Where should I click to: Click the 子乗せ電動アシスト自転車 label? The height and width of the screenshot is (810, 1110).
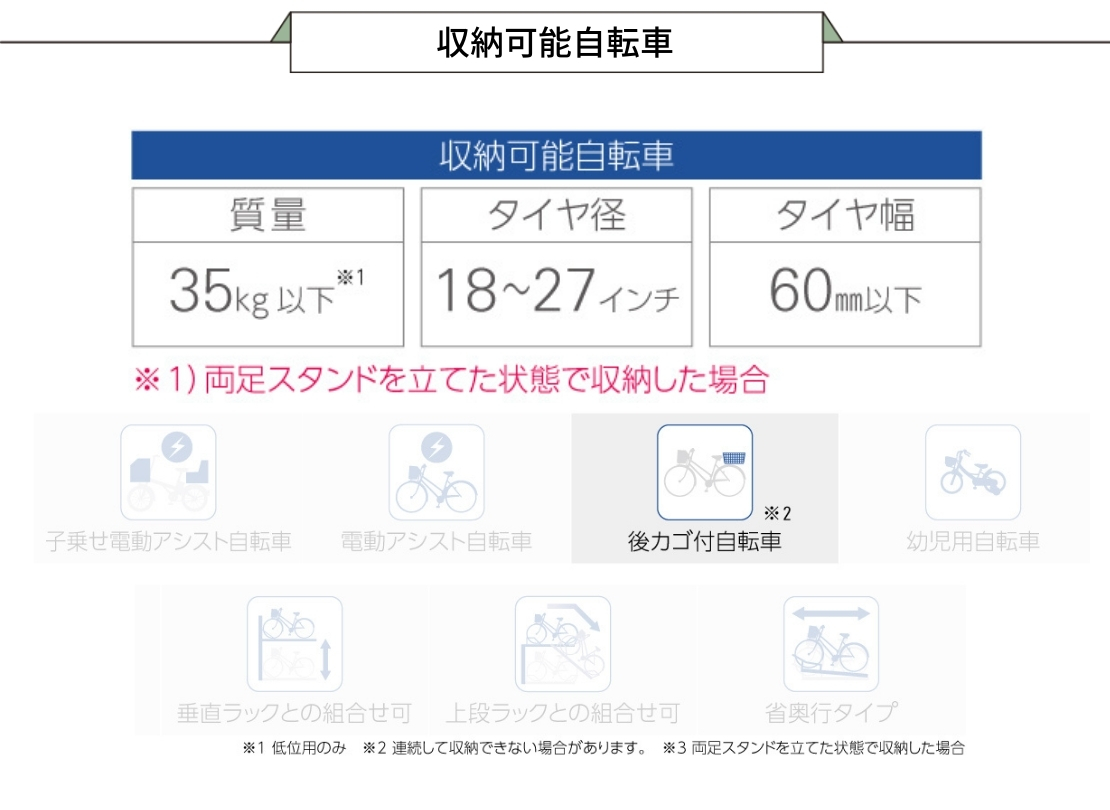tap(168, 542)
